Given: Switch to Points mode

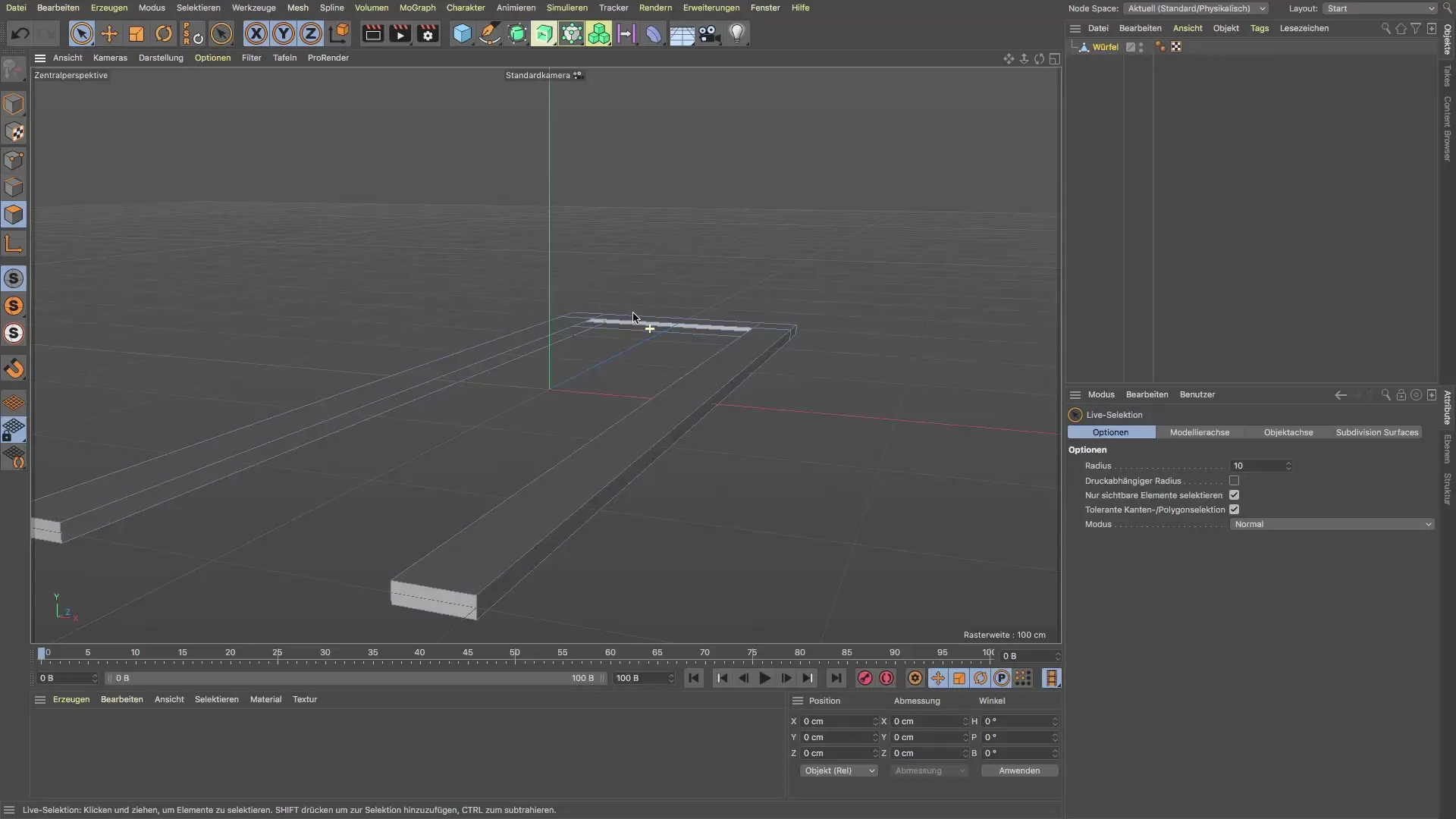Looking at the screenshot, I should click(14, 160).
